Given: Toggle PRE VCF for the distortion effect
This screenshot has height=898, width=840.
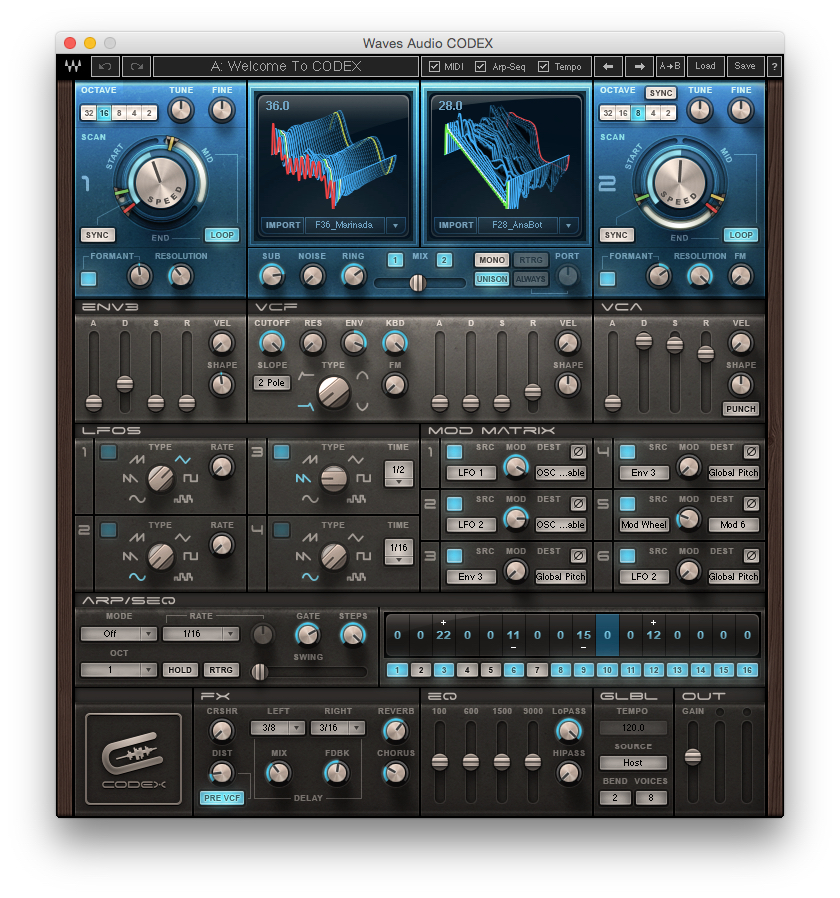Looking at the screenshot, I should (221, 798).
